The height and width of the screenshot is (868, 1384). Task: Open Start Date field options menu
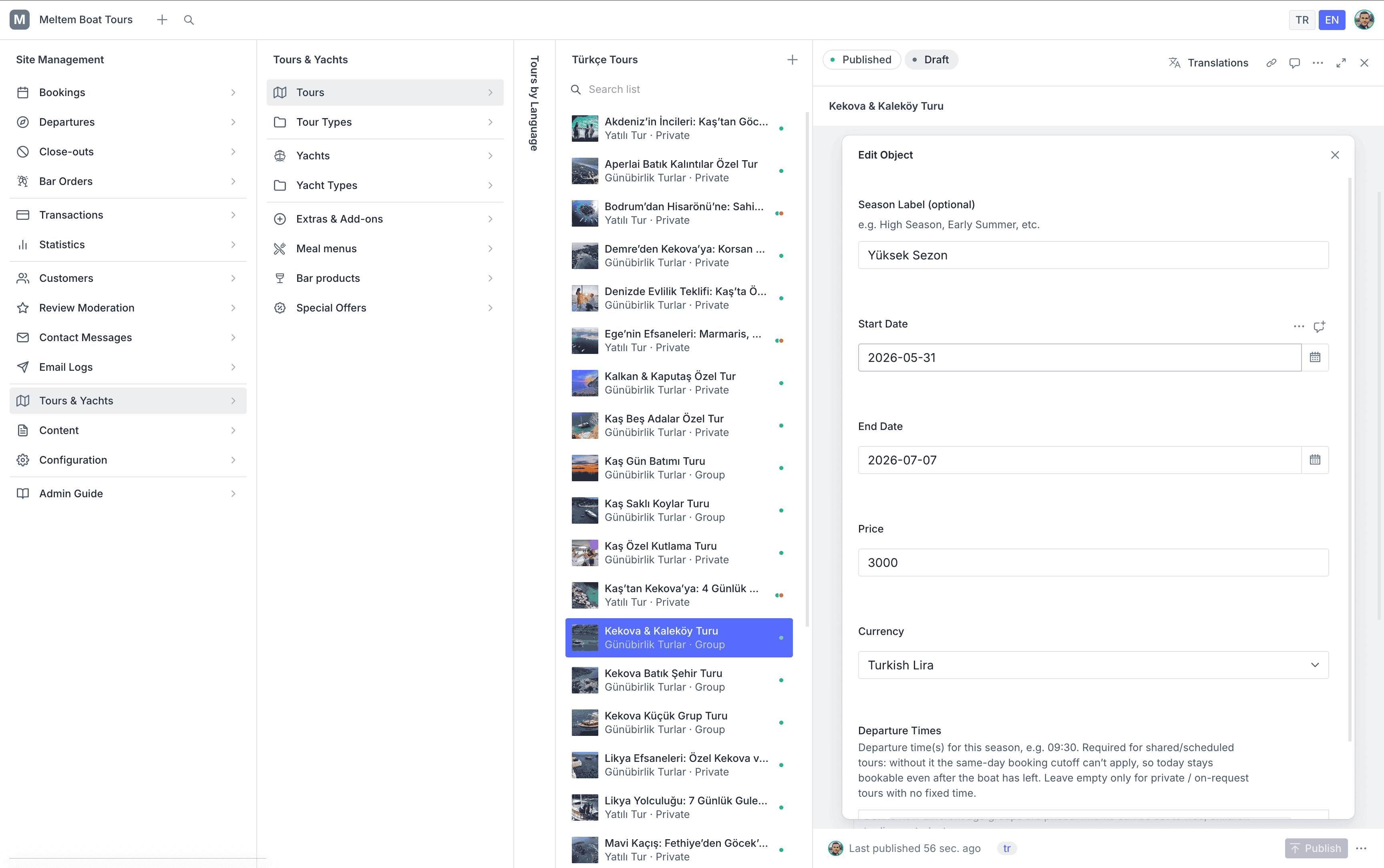coord(1298,327)
